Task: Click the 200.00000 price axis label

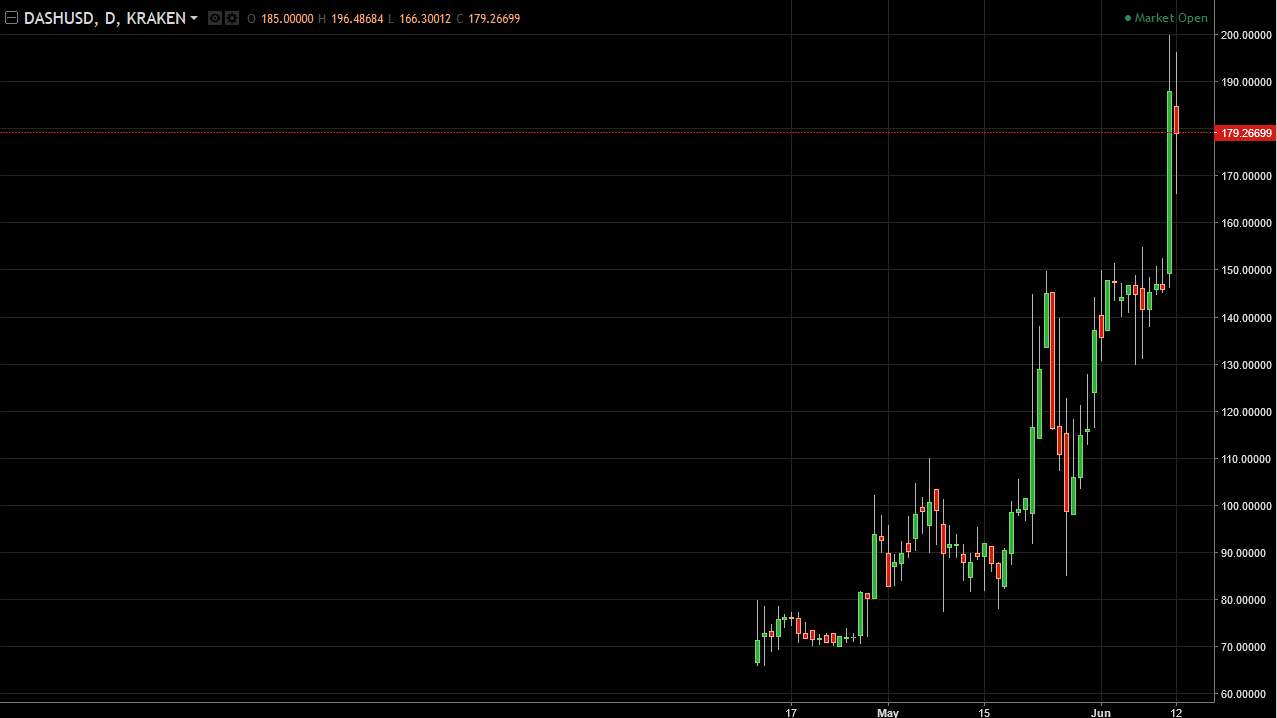Action: 1246,35
